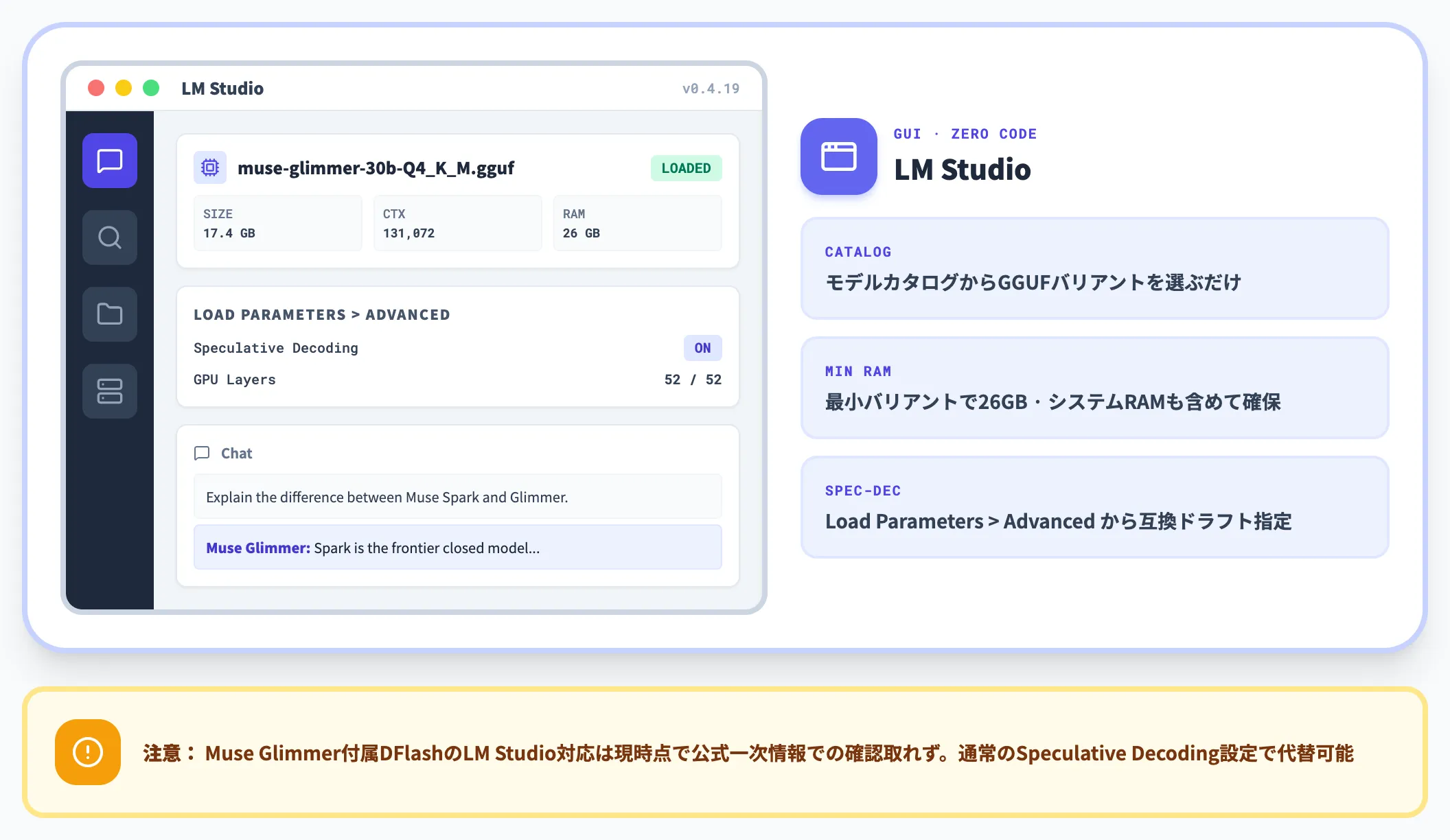Click the MIN RAM info card
Viewport: 1450px width, 840px height.
[x=1094, y=388]
